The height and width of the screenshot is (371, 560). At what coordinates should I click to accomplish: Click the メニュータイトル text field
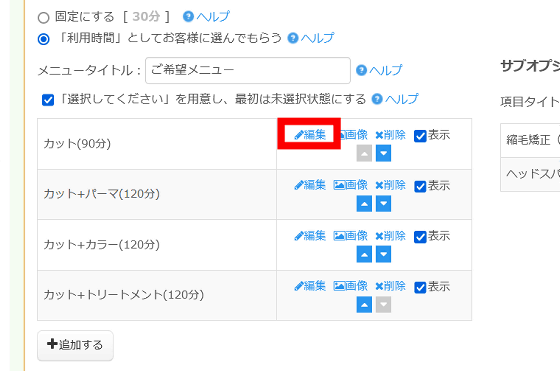[x=248, y=70]
